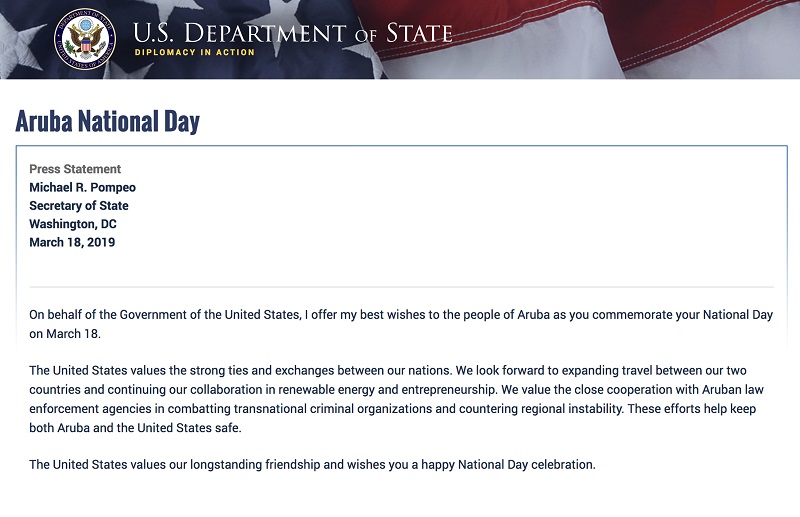Click the line both Aruba and the United States safe
The width and height of the screenshot is (800, 517).
coord(135,428)
